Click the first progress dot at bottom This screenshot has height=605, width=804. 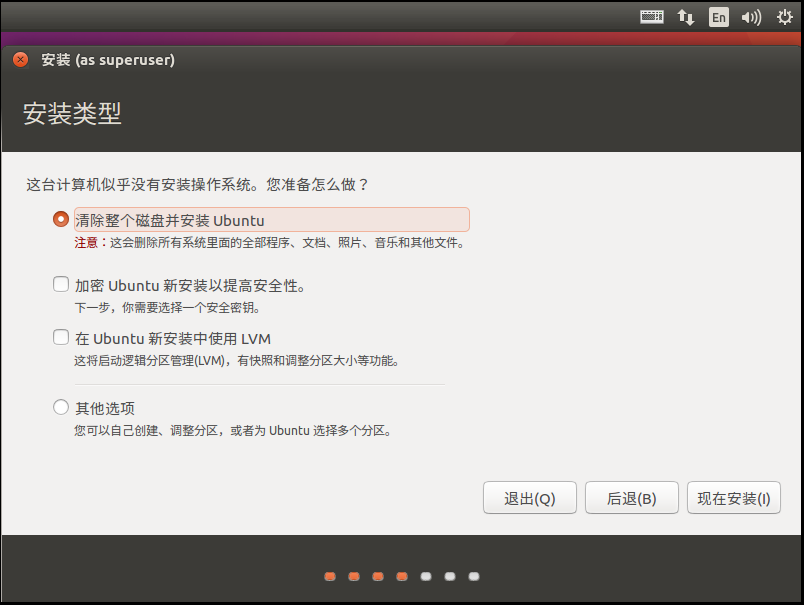[330, 576]
